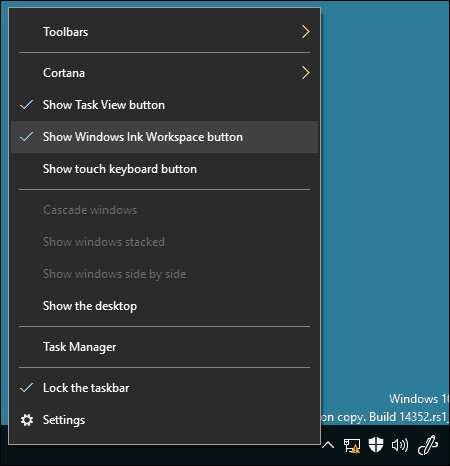This screenshot has height=466, width=450.
Task: Click the volume speaker icon
Action: (x=400, y=445)
